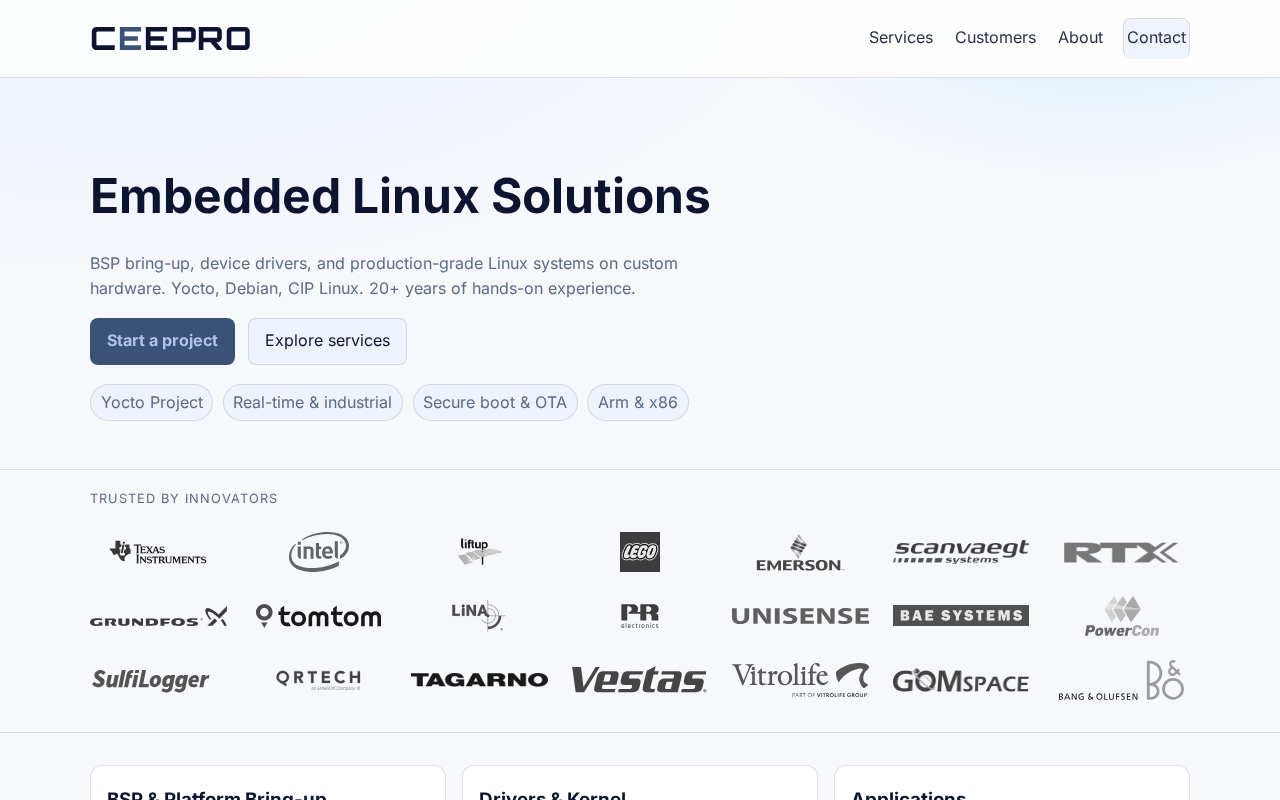Screen dimensions: 1280x800
Task: Select the Arm & x86 tag
Action: tap(638, 403)
